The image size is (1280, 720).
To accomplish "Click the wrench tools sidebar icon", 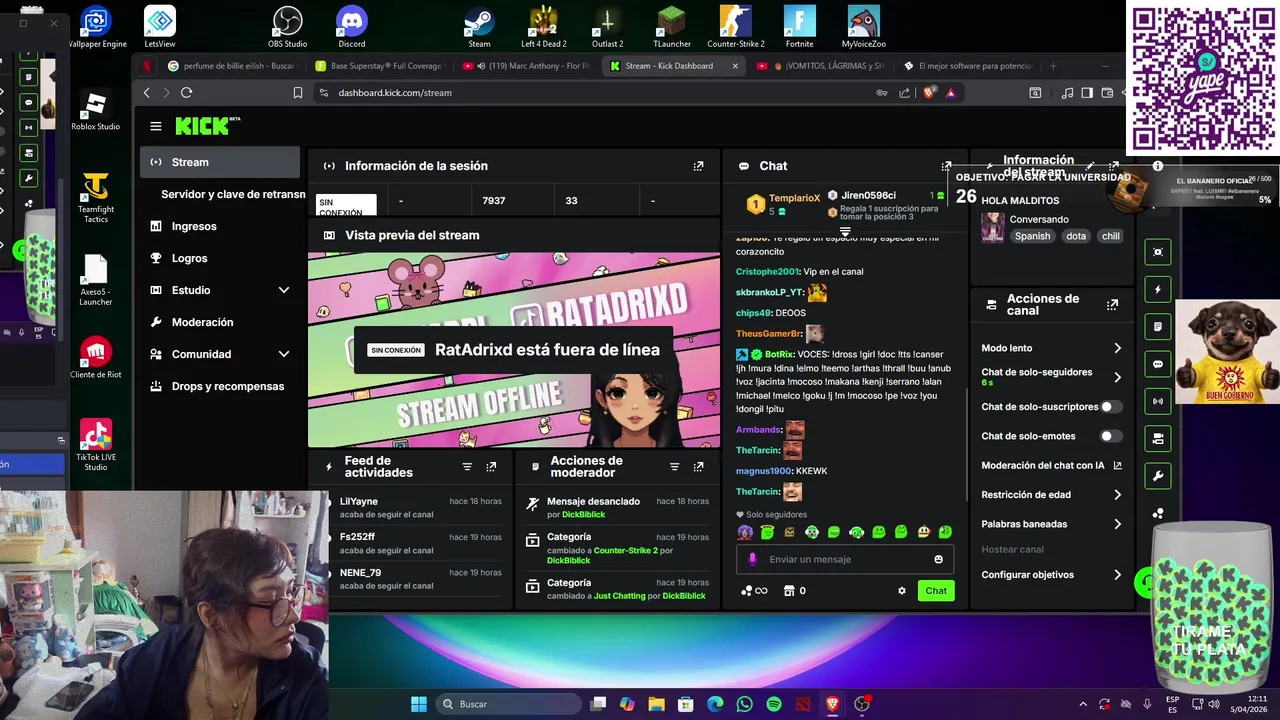I will coord(1158,476).
